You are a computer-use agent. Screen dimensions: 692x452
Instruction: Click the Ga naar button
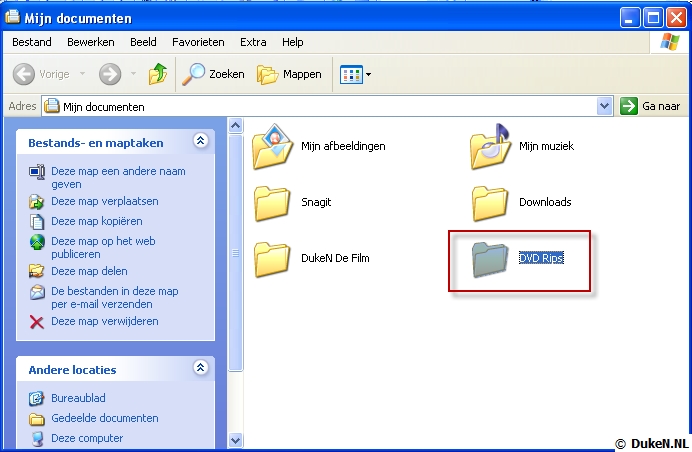tap(650, 106)
